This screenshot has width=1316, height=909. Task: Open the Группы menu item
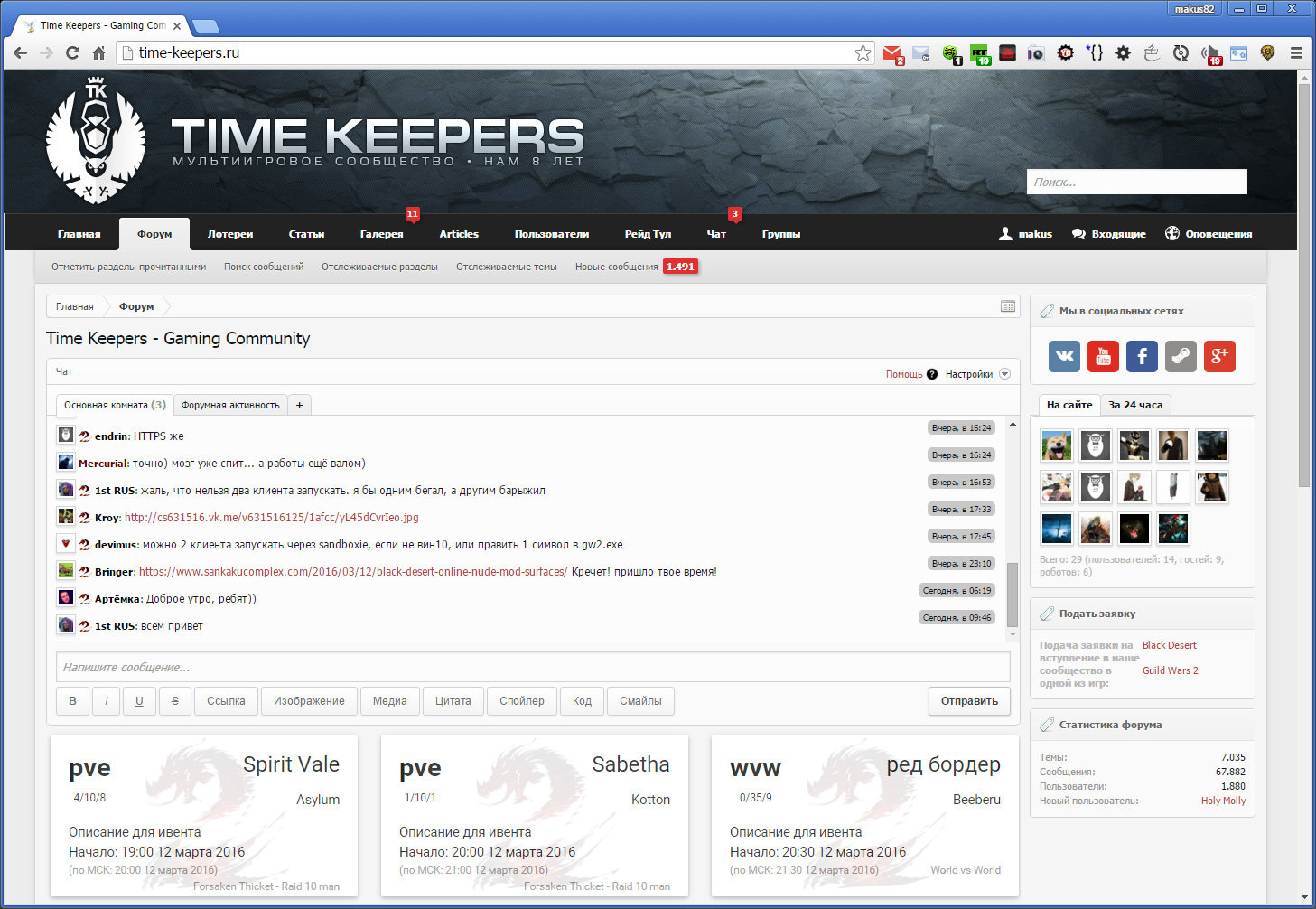click(781, 234)
